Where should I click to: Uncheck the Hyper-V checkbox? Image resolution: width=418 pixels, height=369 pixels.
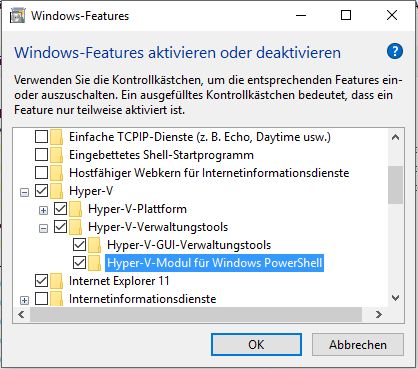point(41,191)
